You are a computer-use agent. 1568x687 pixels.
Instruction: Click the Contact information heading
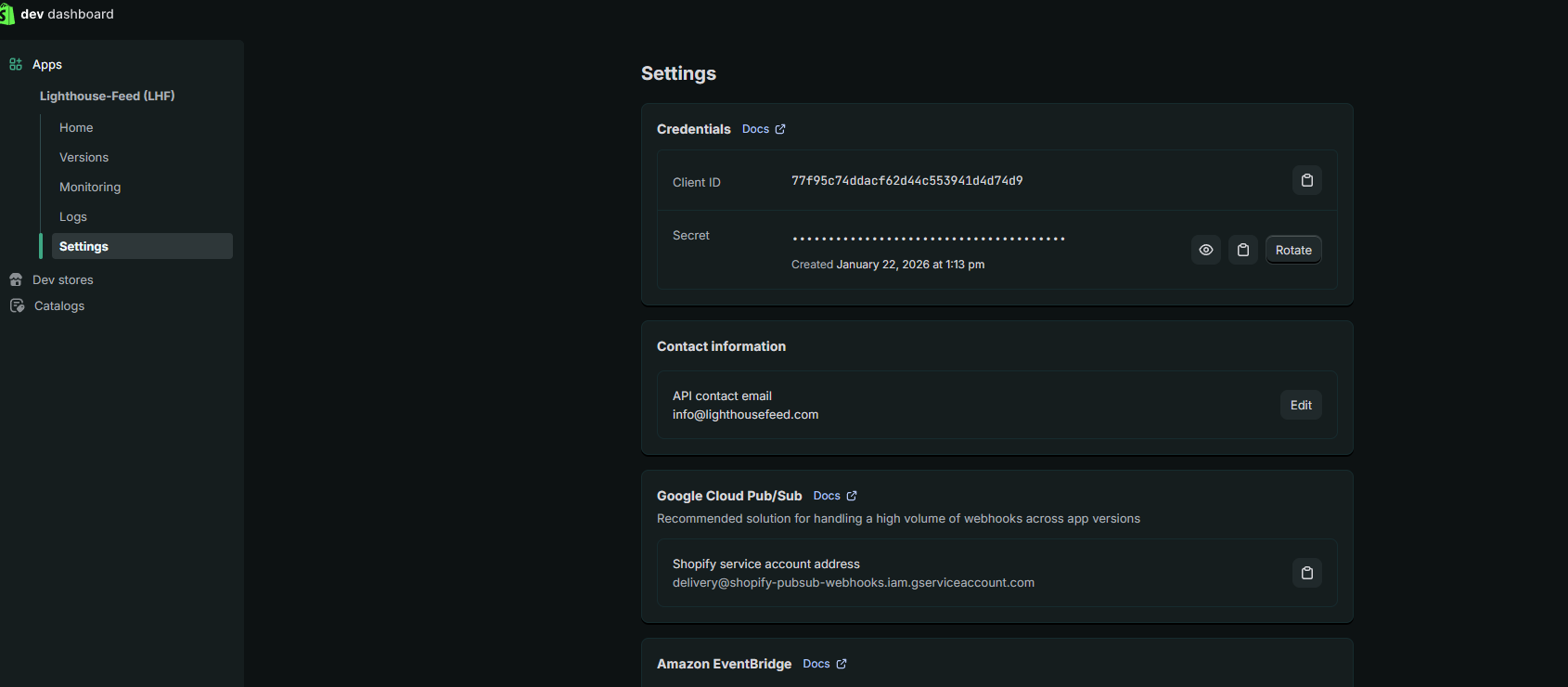(721, 346)
